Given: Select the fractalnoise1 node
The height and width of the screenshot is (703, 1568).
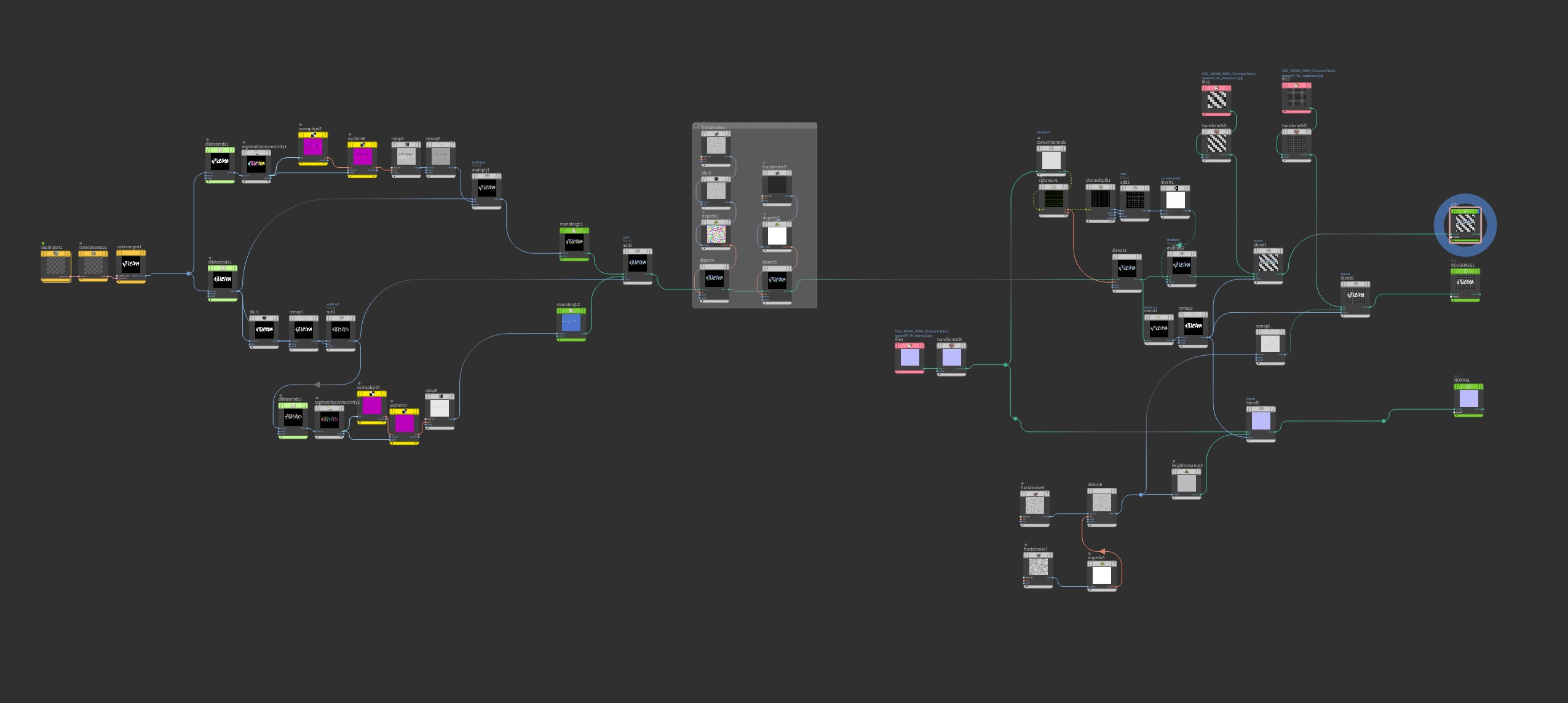Looking at the screenshot, I should pos(716,149).
